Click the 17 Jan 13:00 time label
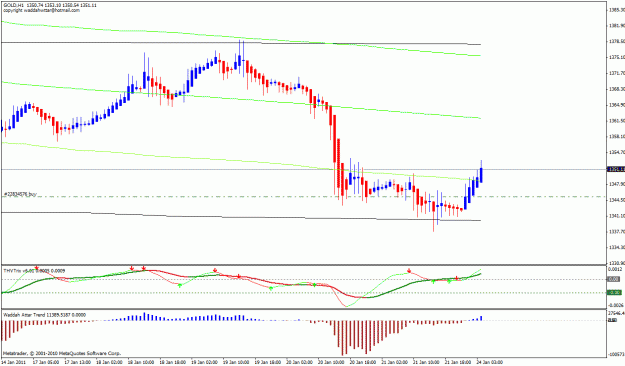Screen dimensions: 625x366 pos(77,362)
